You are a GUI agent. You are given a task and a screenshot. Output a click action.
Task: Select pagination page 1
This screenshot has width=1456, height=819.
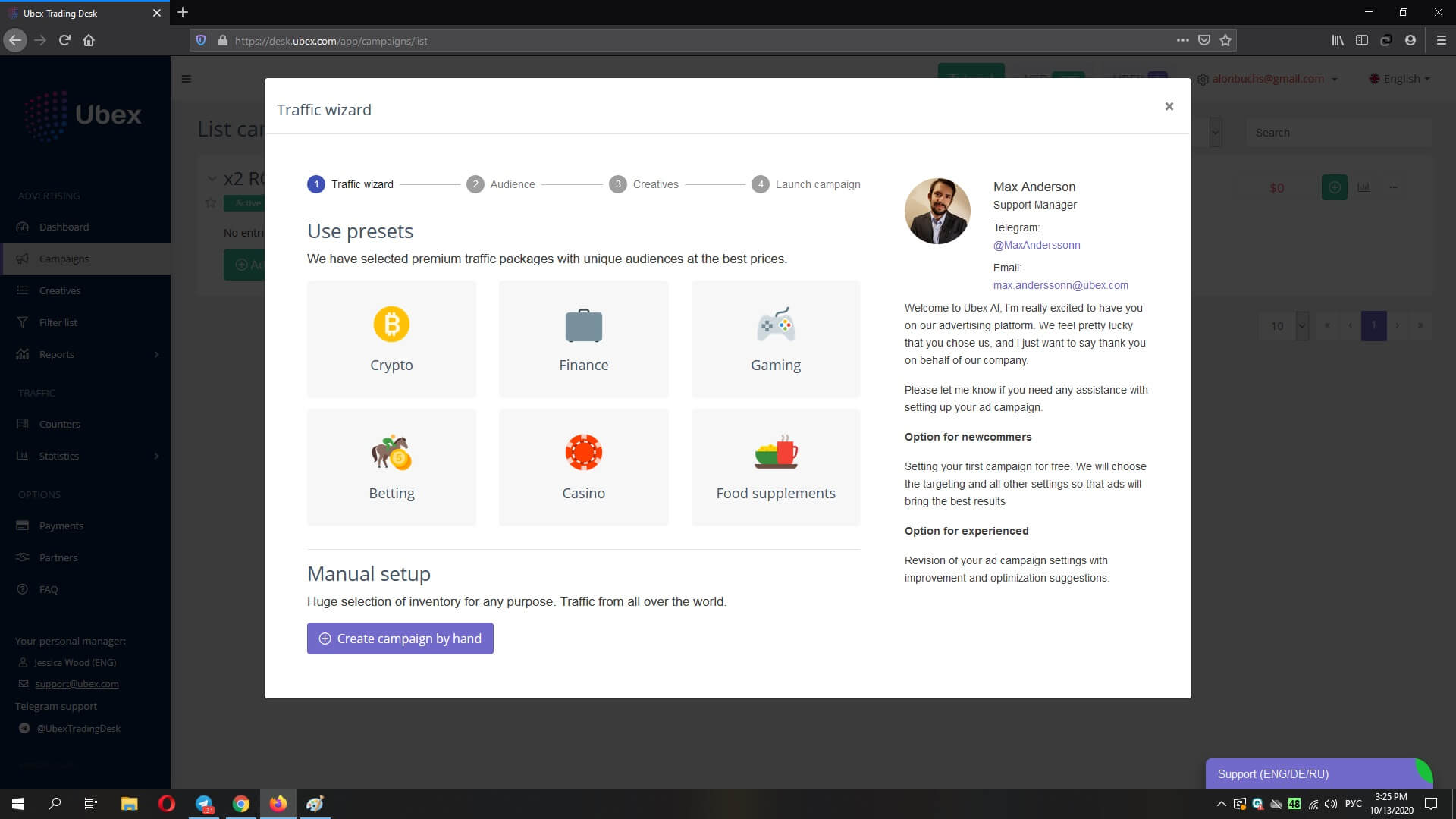click(x=1373, y=326)
